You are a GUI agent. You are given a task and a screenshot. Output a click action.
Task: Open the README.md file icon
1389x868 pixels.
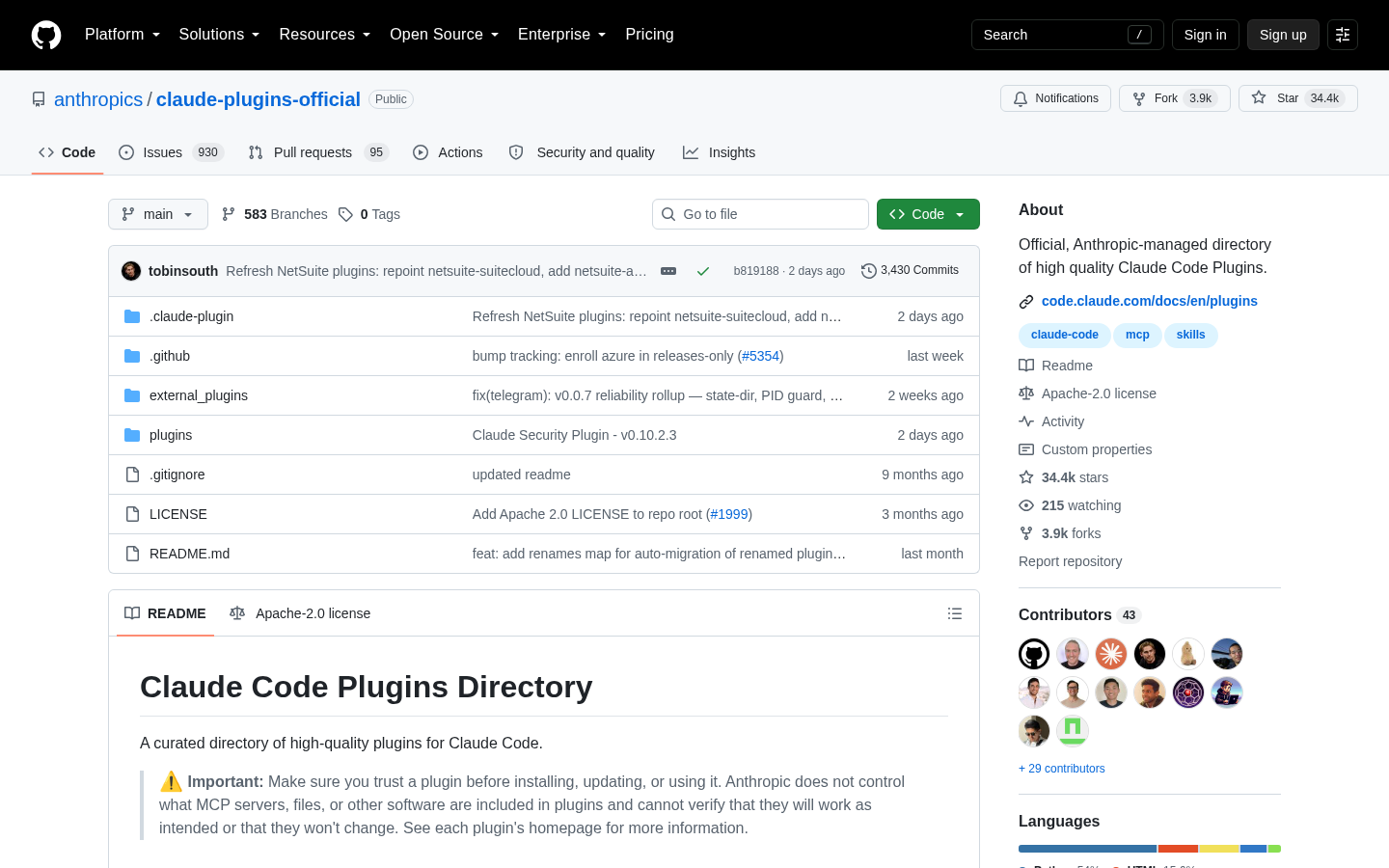pos(132,554)
